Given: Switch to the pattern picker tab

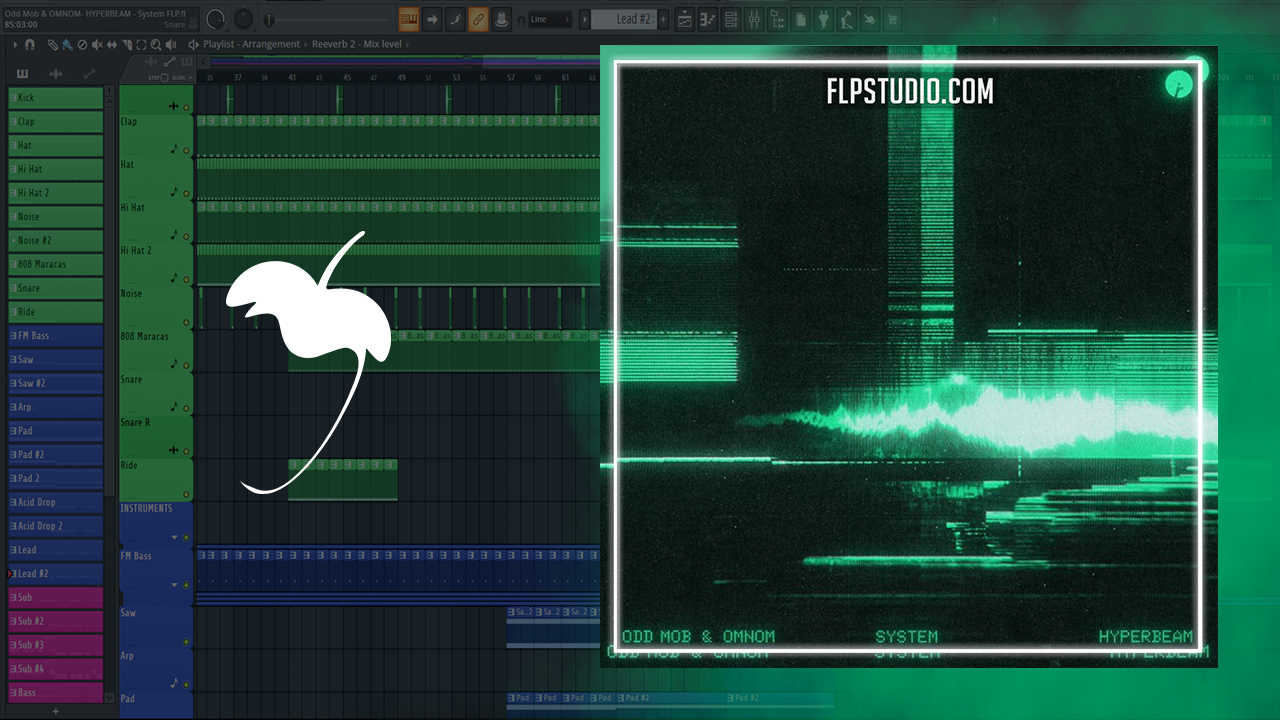Looking at the screenshot, I should (x=23, y=74).
